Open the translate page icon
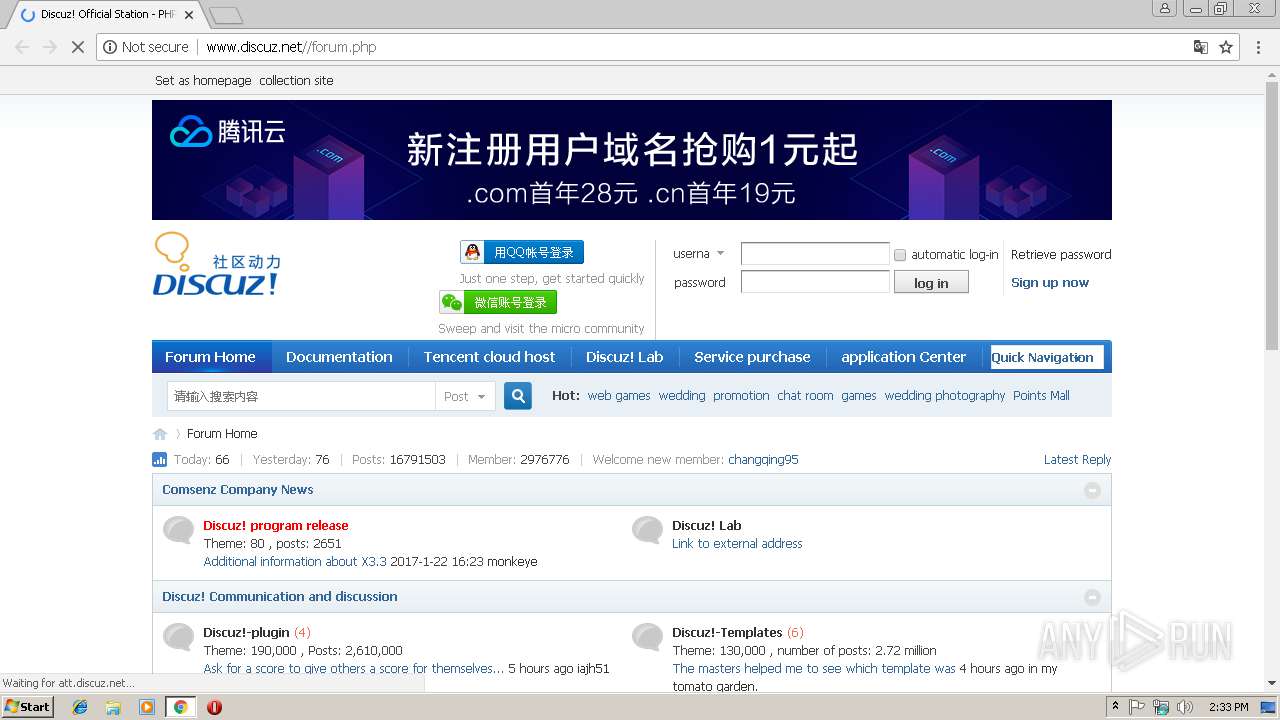 point(1200,47)
